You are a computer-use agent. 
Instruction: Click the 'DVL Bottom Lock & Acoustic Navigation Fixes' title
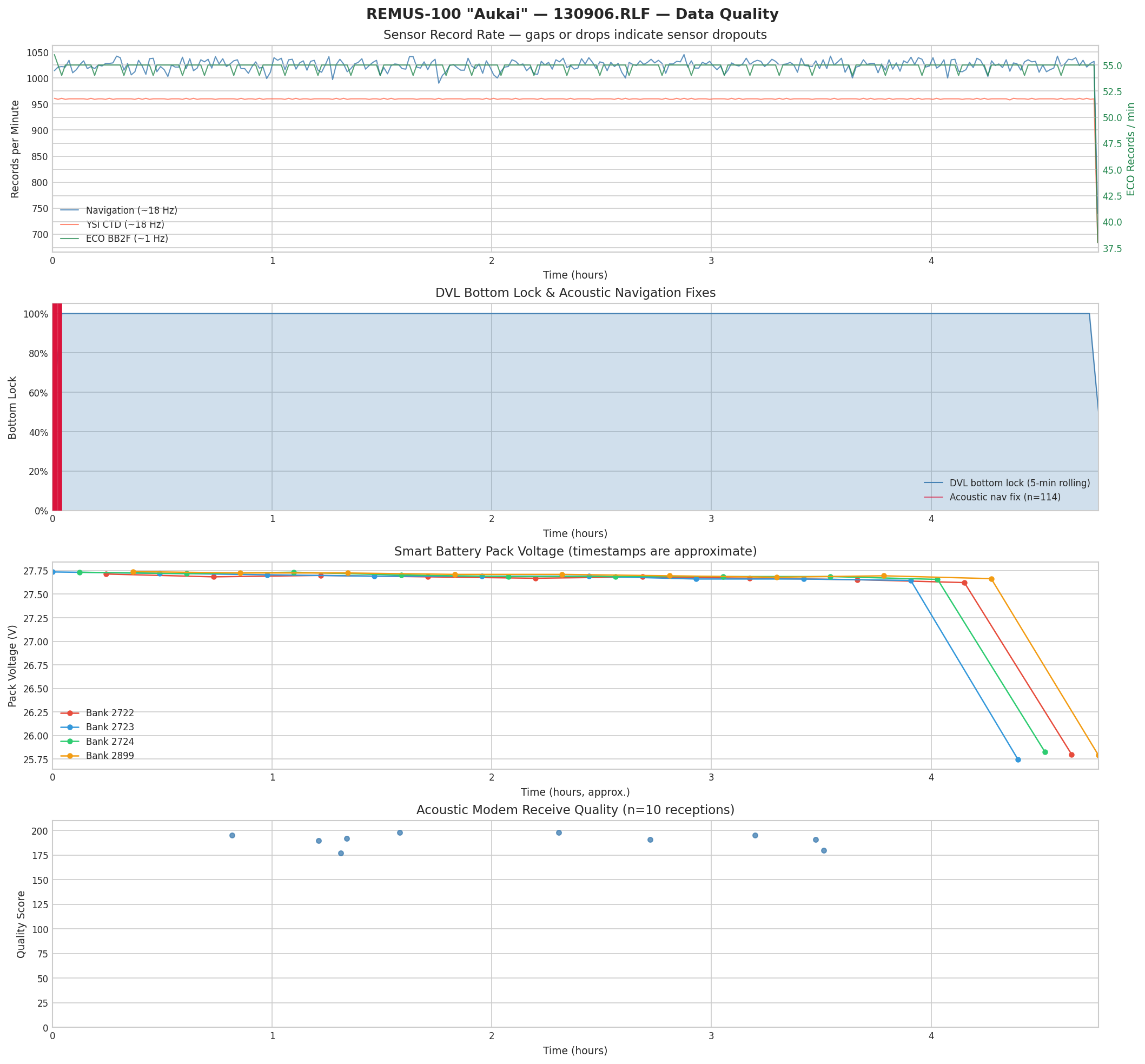coord(575,293)
